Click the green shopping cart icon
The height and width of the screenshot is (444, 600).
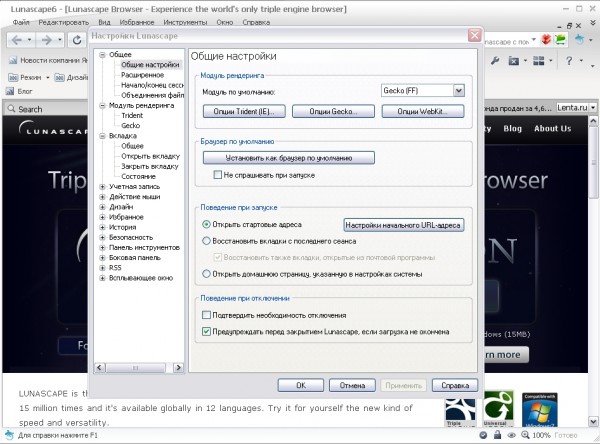tap(561, 39)
